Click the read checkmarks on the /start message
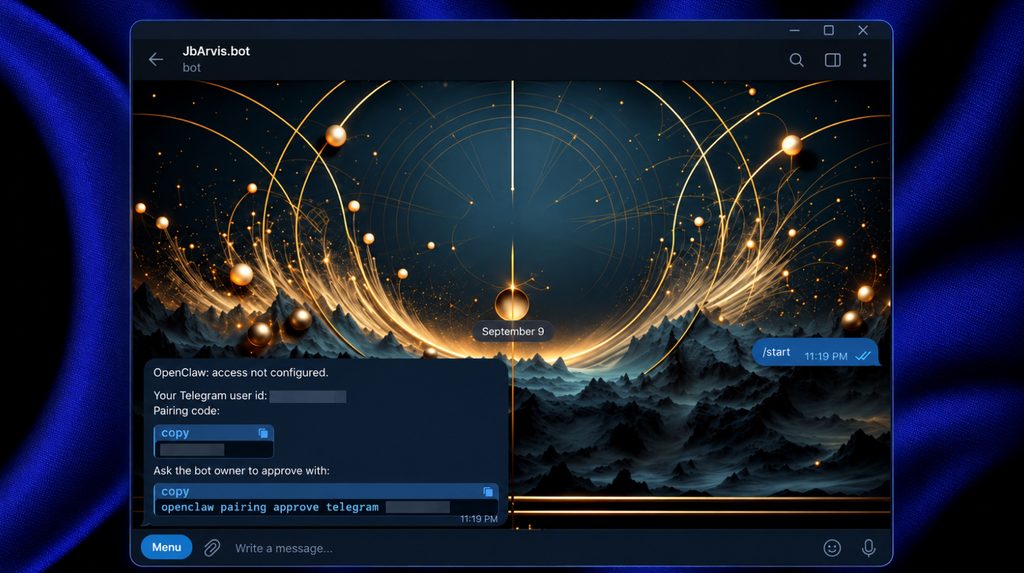 [863, 356]
